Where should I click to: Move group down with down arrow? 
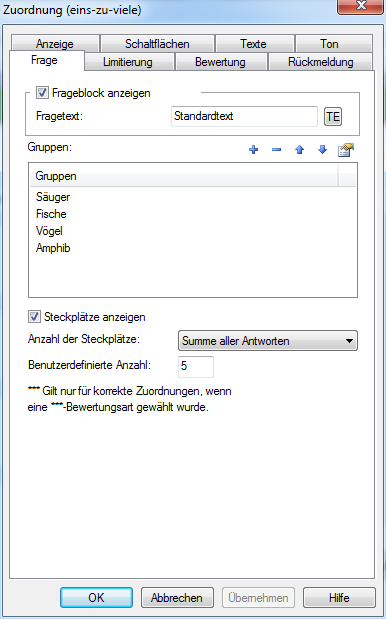(322, 150)
